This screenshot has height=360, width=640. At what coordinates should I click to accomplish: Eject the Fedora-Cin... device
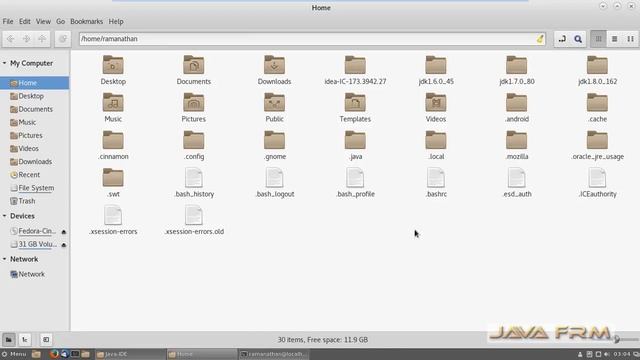point(64,231)
